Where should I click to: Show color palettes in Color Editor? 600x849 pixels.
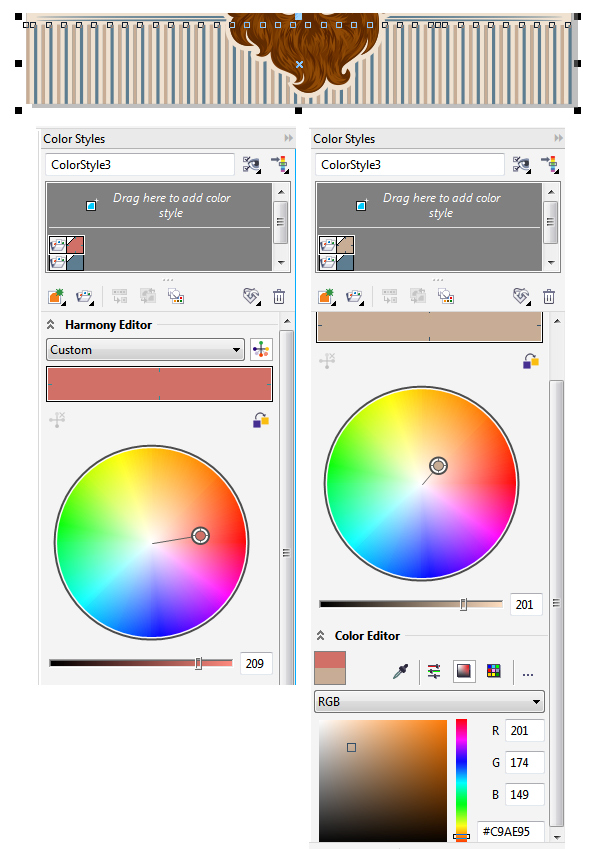pyautogui.click(x=494, y=671)
